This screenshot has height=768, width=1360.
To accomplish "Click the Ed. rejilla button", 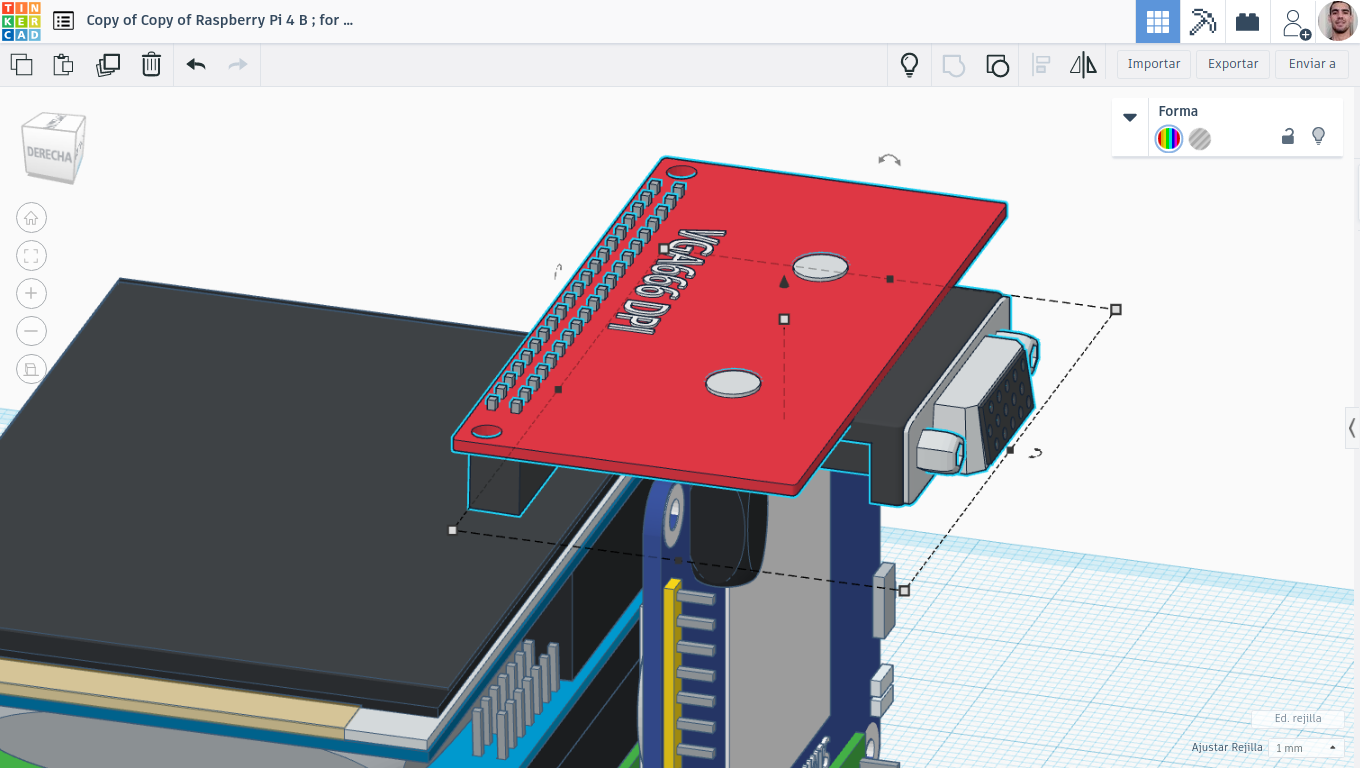I will (x=1298, y=718).
